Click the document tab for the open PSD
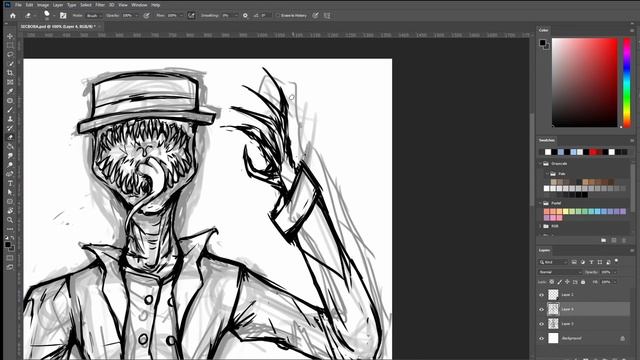Screen dimensions: 640x360 (58, 27)
